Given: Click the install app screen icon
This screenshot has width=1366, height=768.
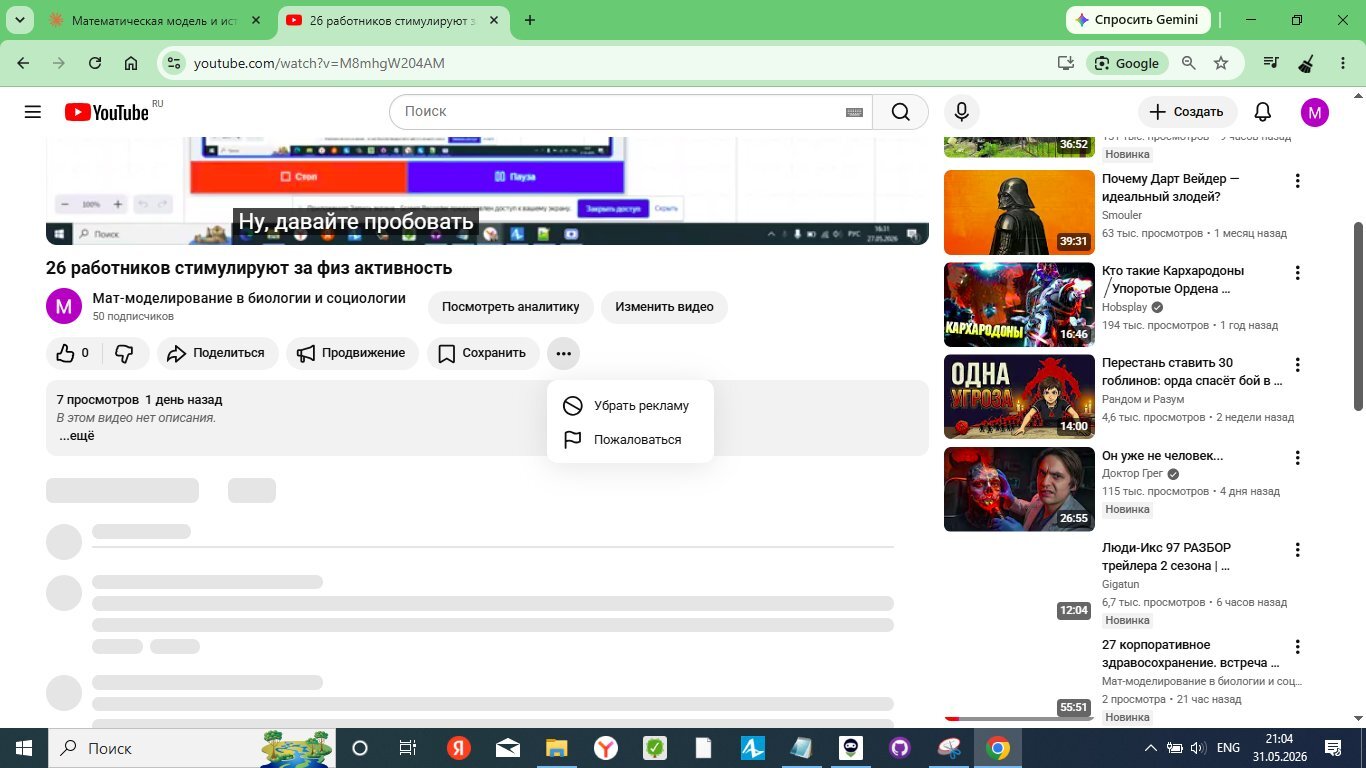Looking at the screenshot, I should coord(1066,63).
